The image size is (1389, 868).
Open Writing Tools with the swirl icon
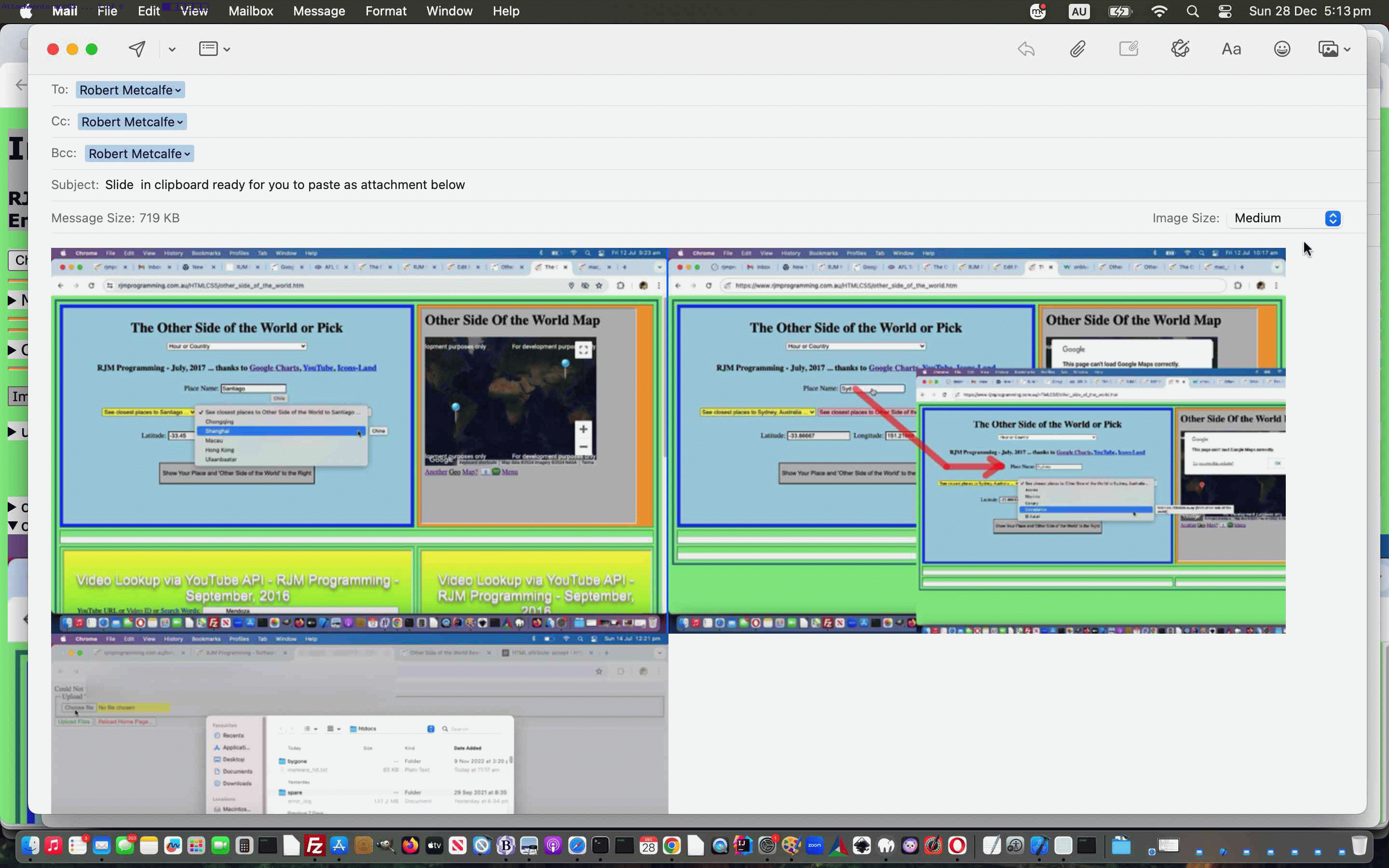pos(1180,49)
